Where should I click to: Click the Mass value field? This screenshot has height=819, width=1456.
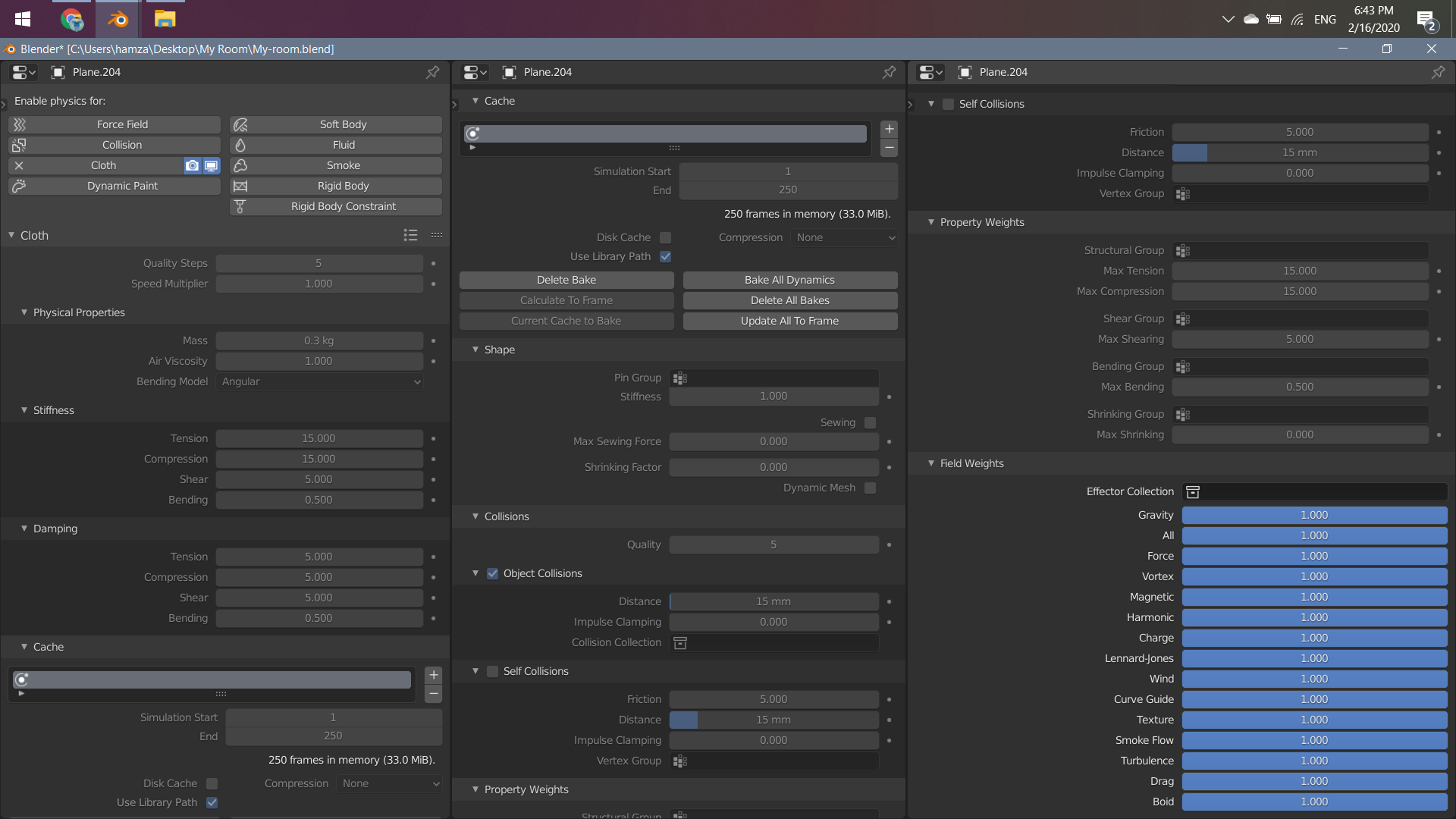[x=319, y=340]
